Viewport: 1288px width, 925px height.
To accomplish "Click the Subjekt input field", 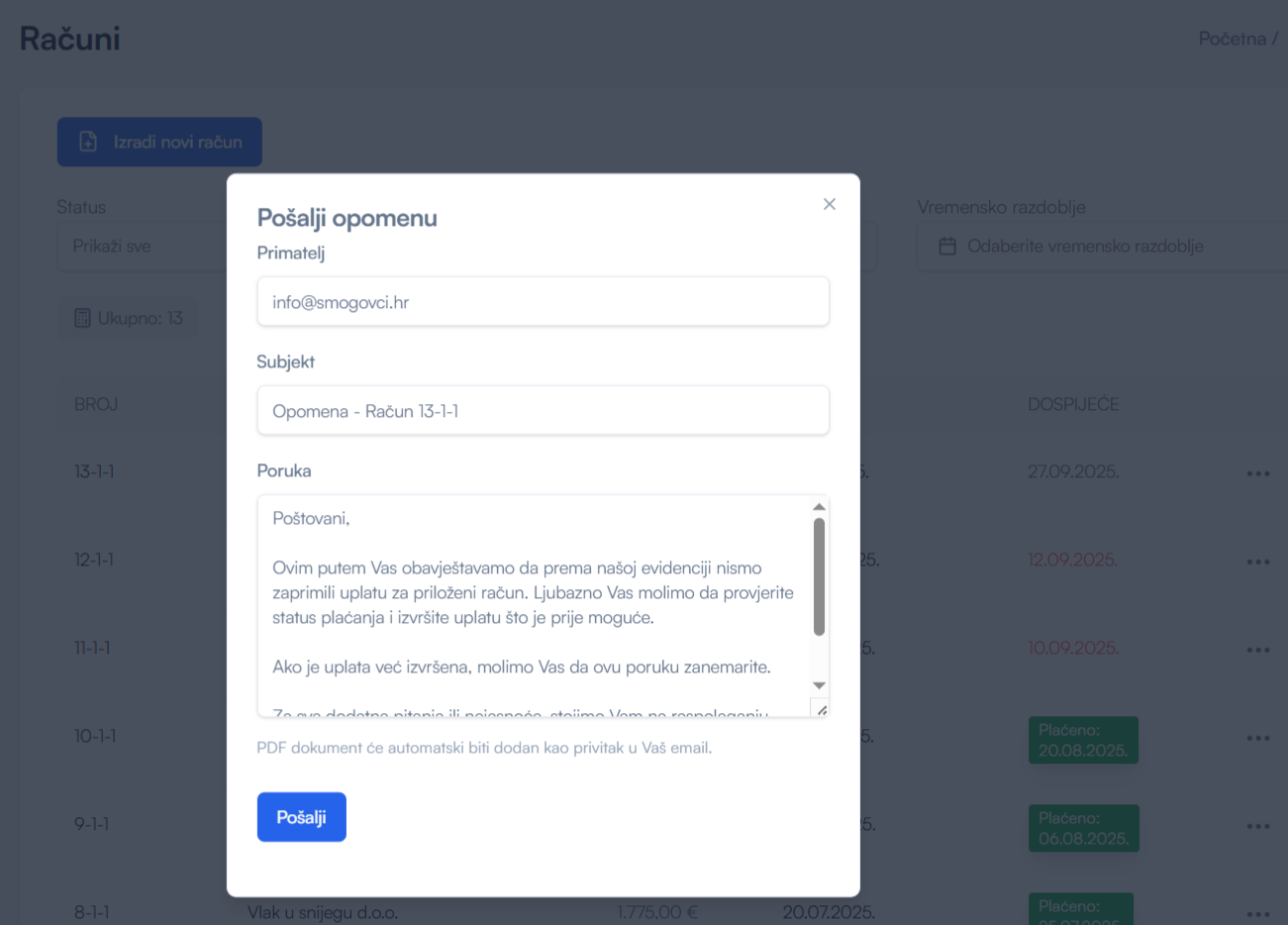I will [543, 411].
